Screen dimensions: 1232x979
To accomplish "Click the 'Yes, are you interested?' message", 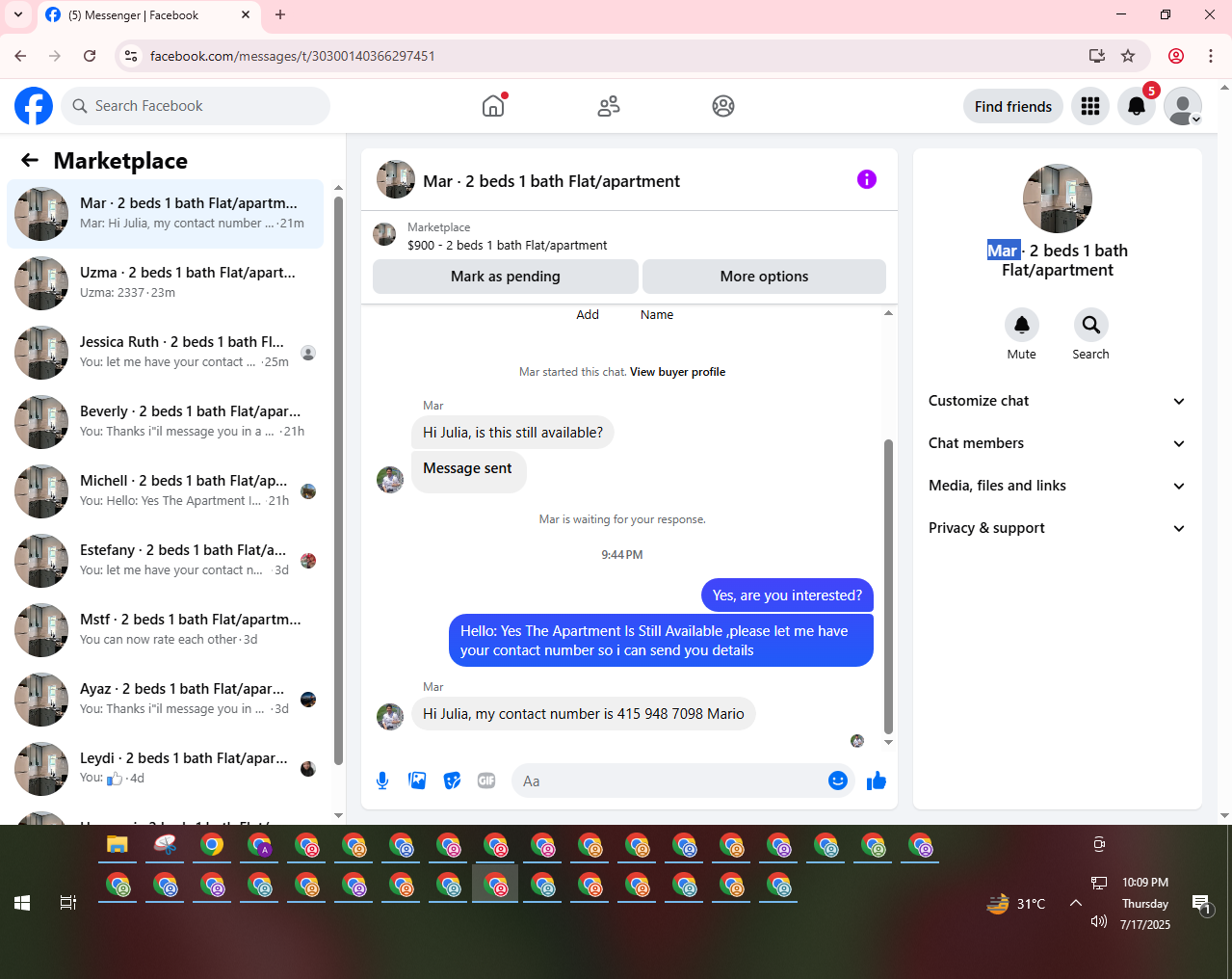I will point(787,595).
